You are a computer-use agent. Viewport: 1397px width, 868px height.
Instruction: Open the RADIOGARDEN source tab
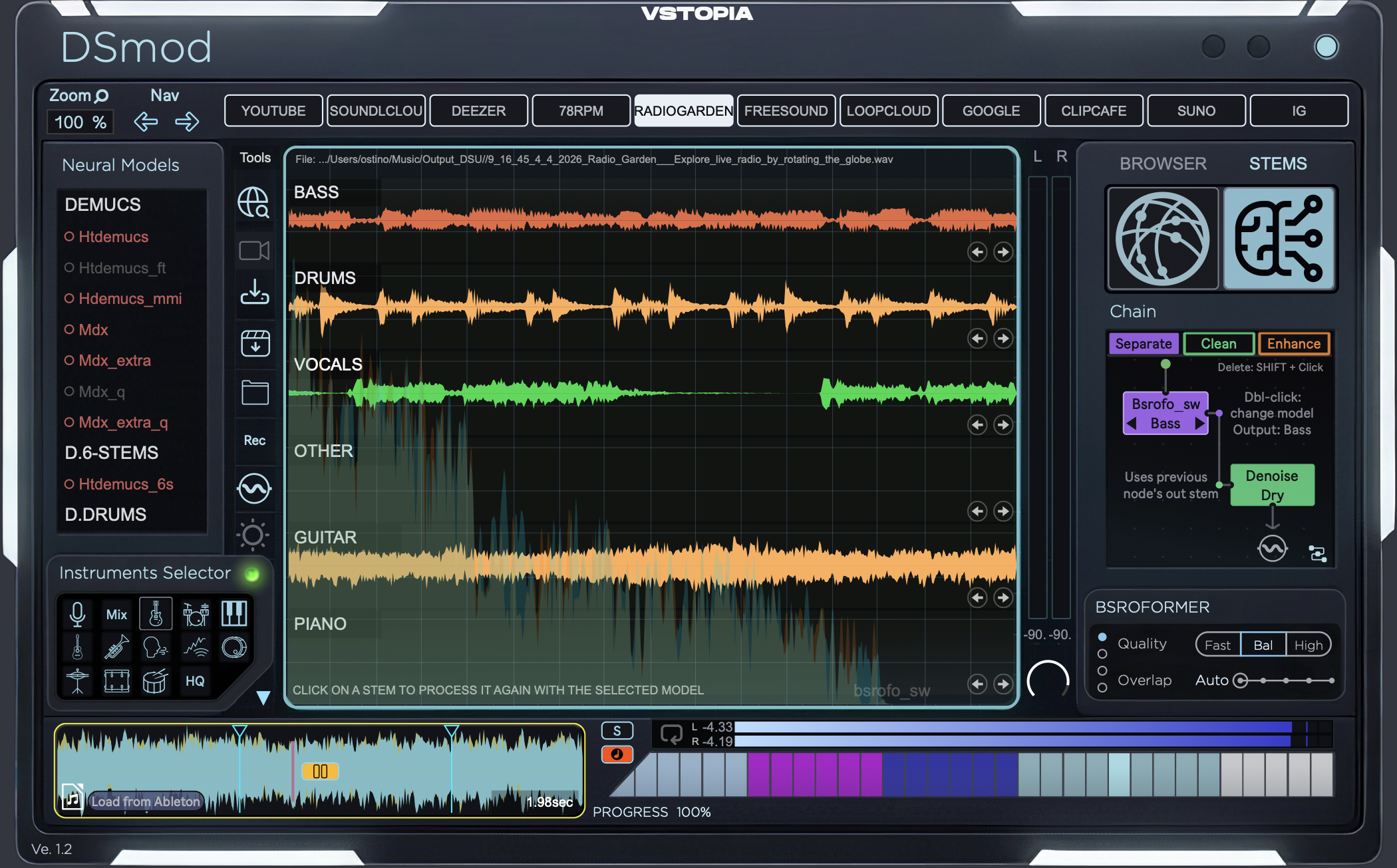[683, 111]
